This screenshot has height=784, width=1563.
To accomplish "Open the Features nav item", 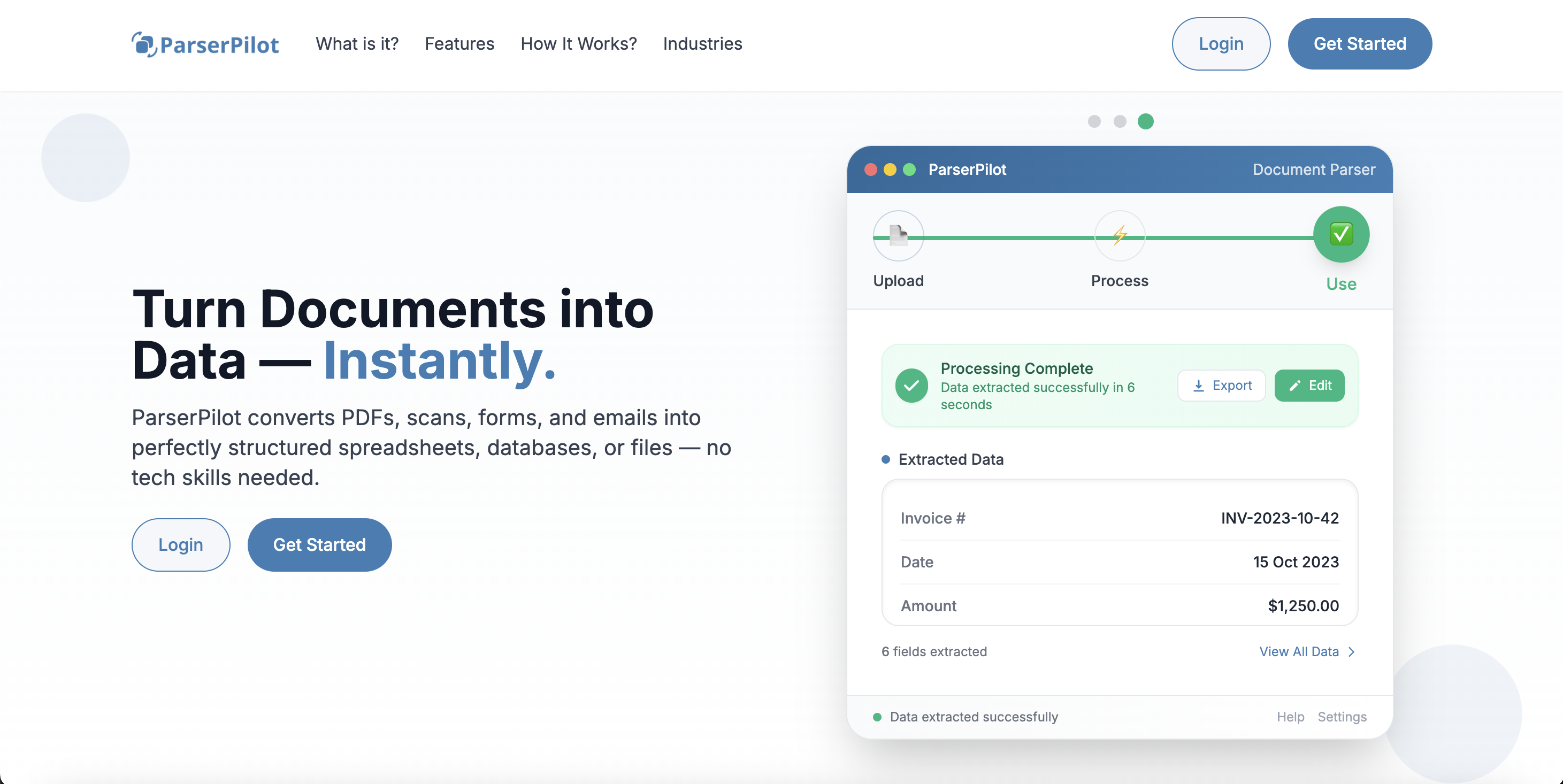I will click(x=459, y=44).
